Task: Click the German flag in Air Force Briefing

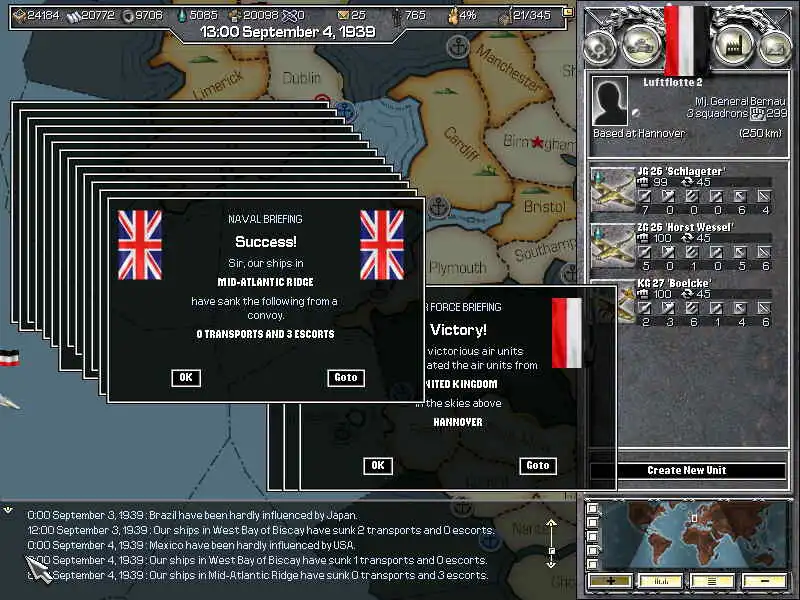Action: tap(566, 333)
